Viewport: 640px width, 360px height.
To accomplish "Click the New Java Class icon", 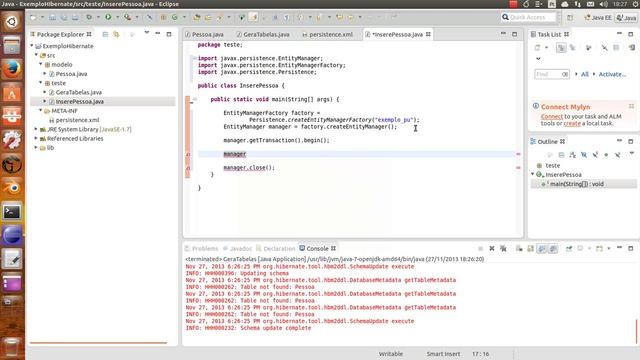I will point(175,17).
